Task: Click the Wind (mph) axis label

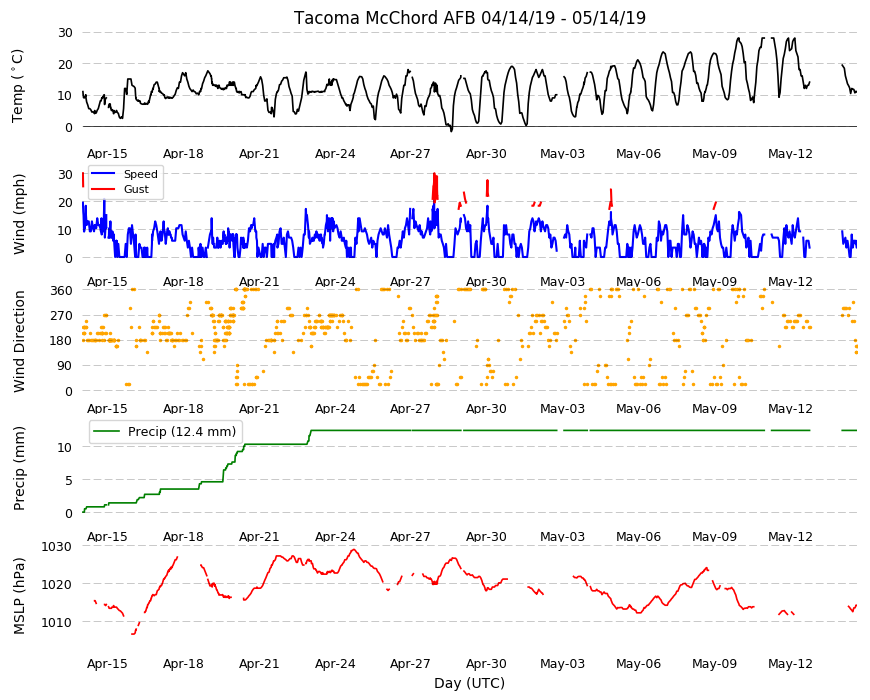Action: (x=19, y=214)
